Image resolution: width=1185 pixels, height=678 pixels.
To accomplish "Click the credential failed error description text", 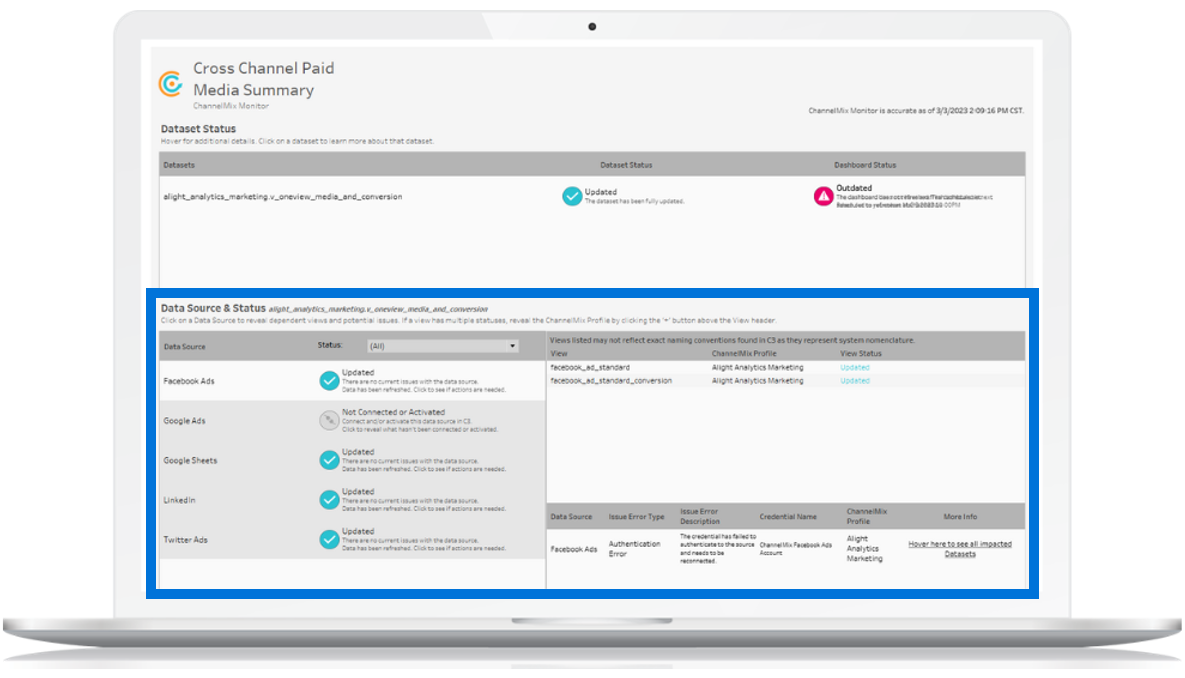I will click(717, 549).
